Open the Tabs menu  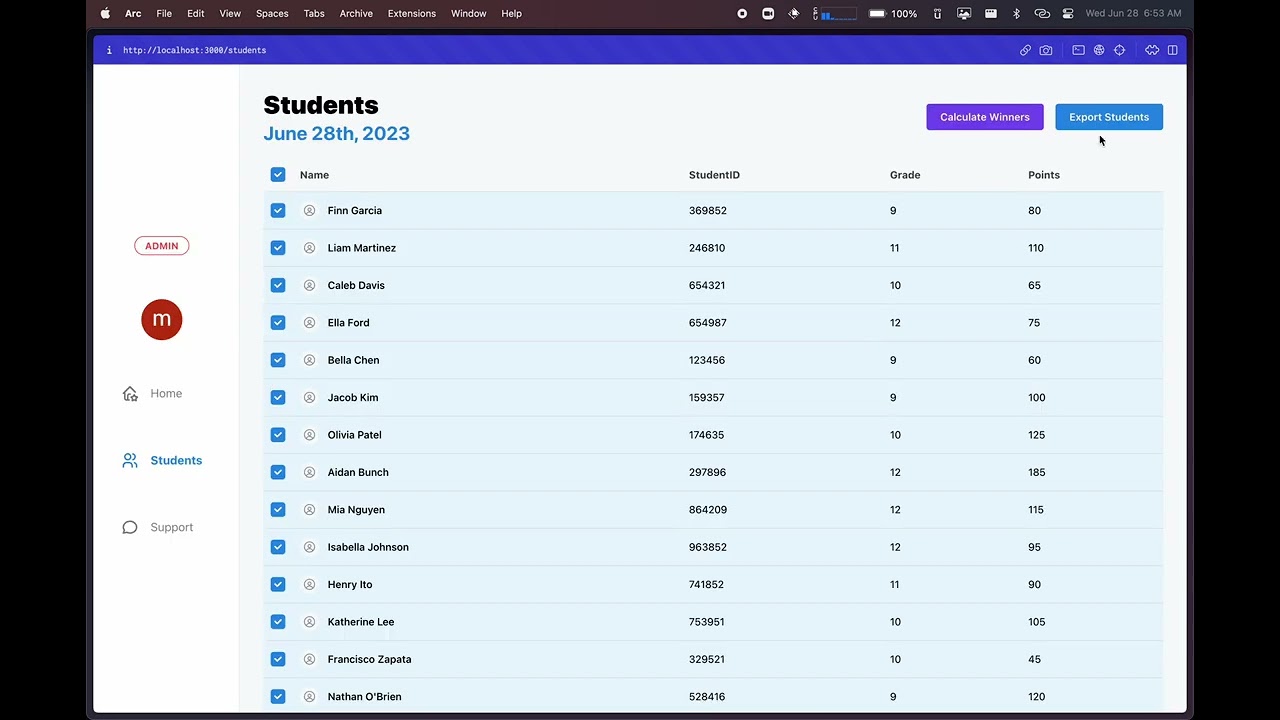coord(314,13)
